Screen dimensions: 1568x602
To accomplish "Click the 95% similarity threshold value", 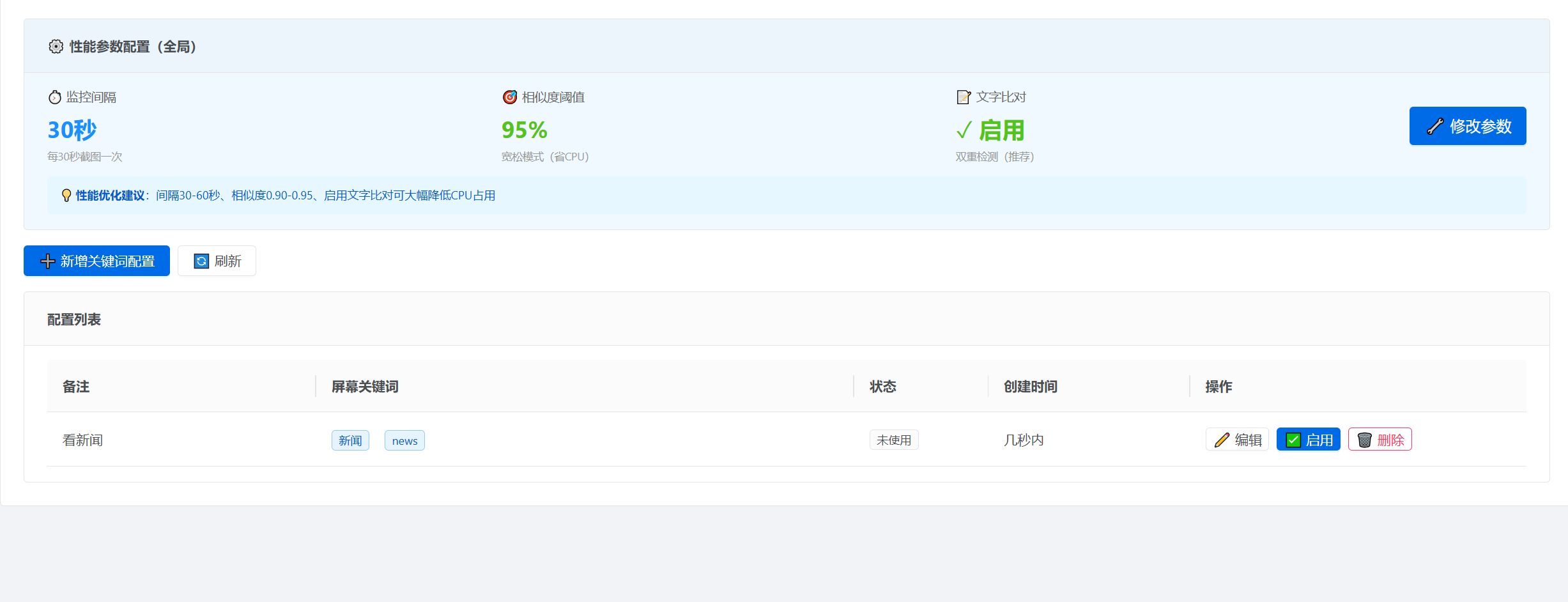I will click(x=524, y=130).
